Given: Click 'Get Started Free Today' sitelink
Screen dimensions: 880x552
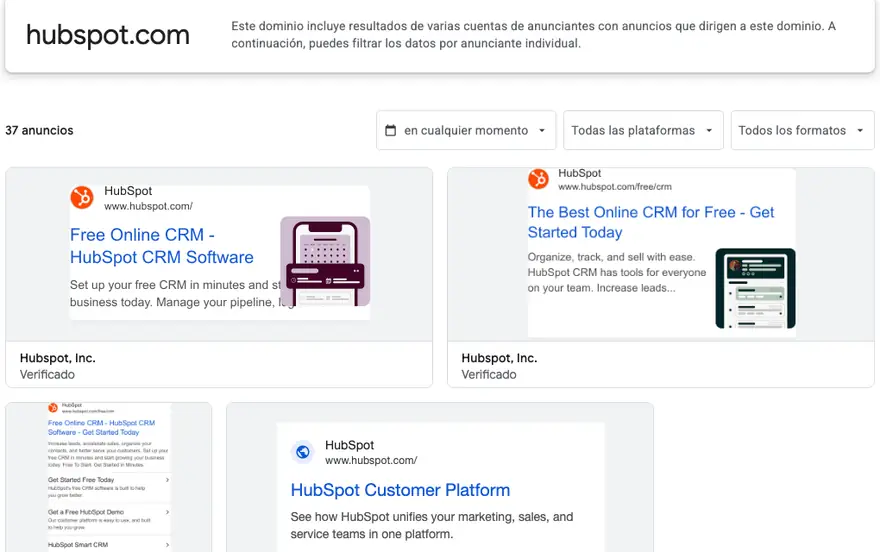Looking at the screenshot, I should pos(81,480).
